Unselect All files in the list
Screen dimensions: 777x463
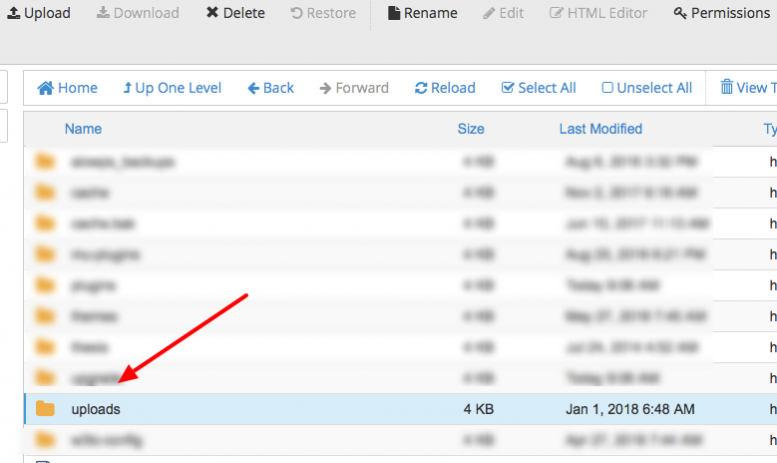(647, 88)
